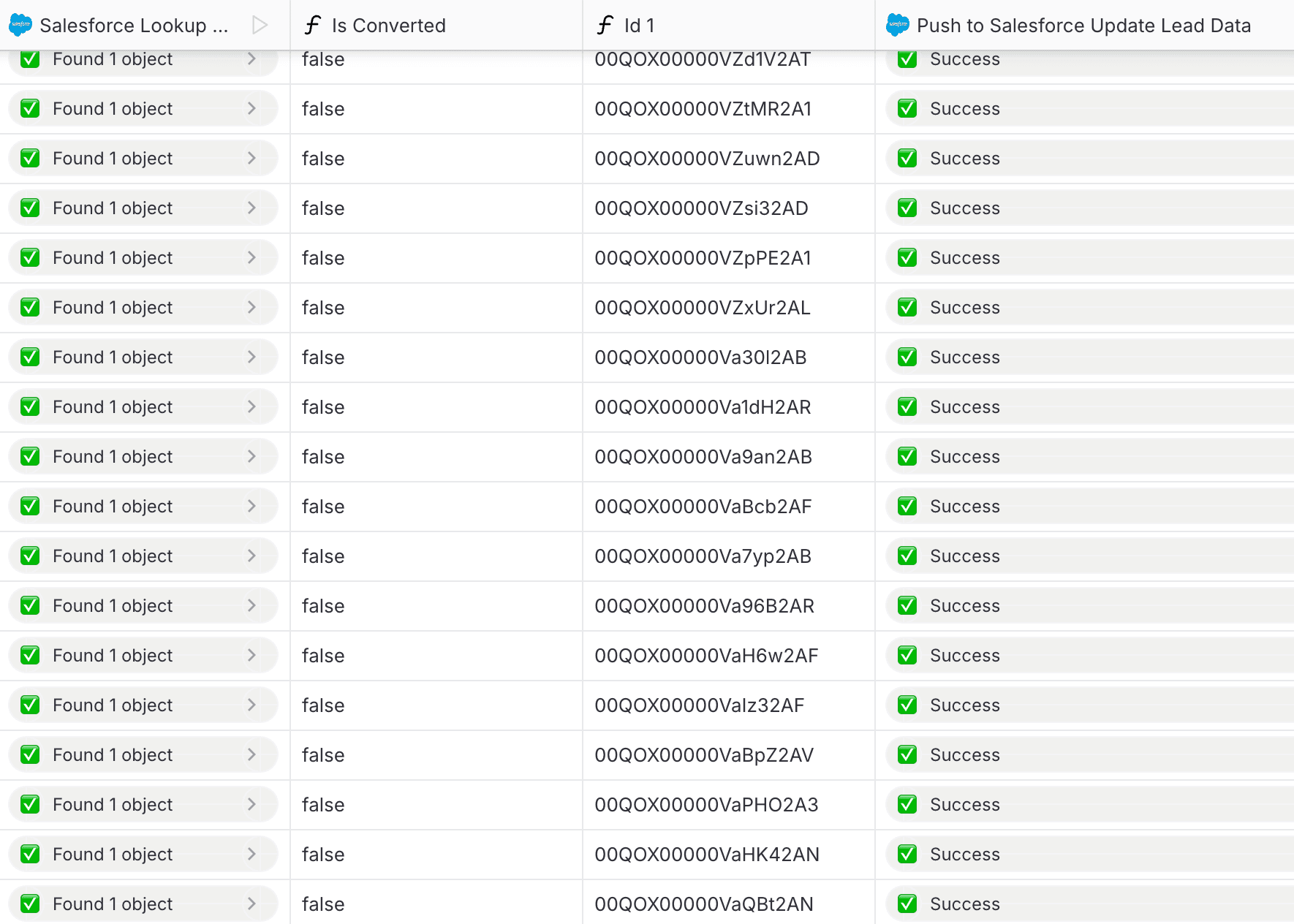
Task: Open the Id 1 column header
Action: pyautogui.click(x=729, y=26)
